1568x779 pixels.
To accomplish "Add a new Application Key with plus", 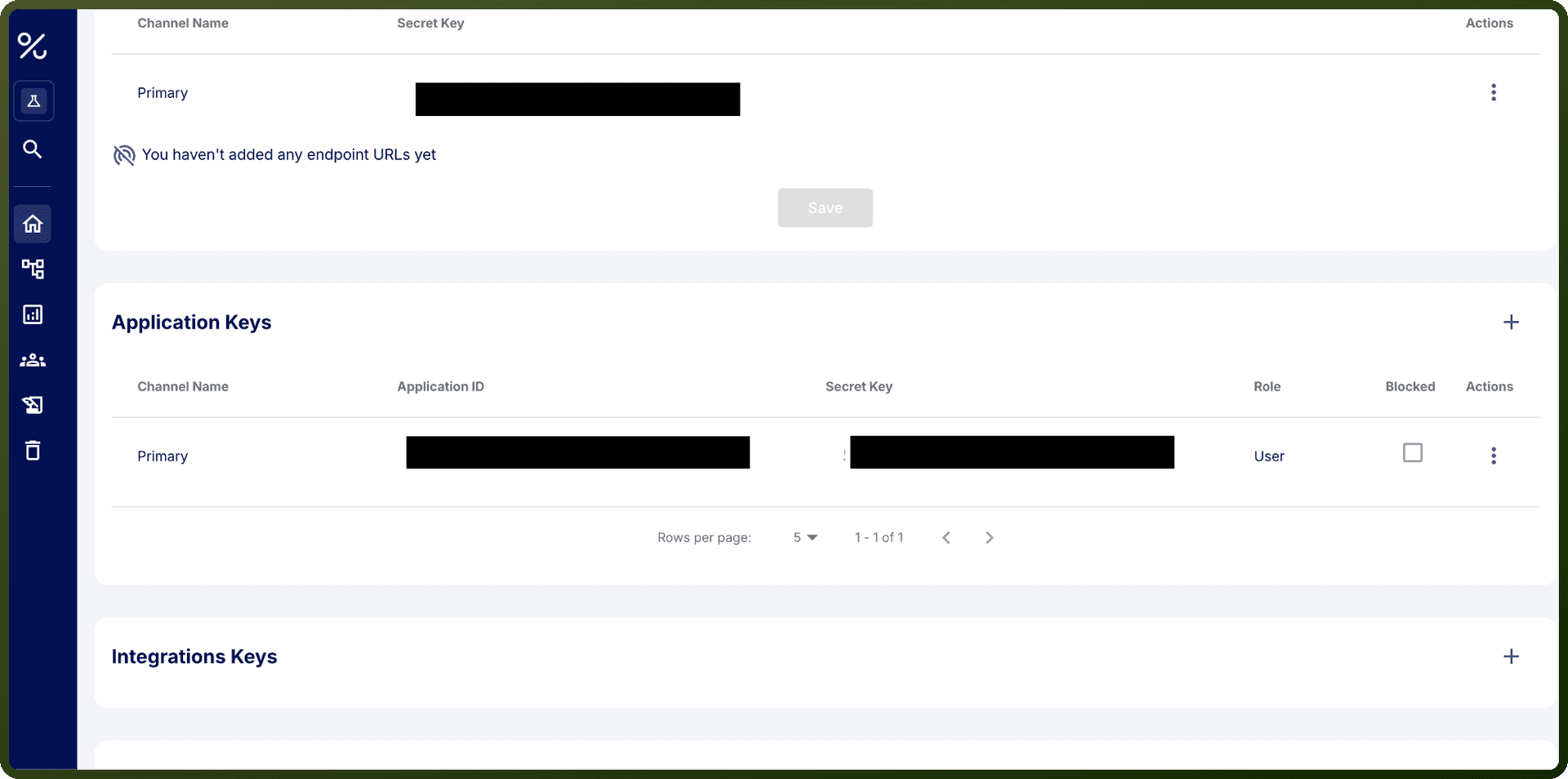I will pos(1512,323).
